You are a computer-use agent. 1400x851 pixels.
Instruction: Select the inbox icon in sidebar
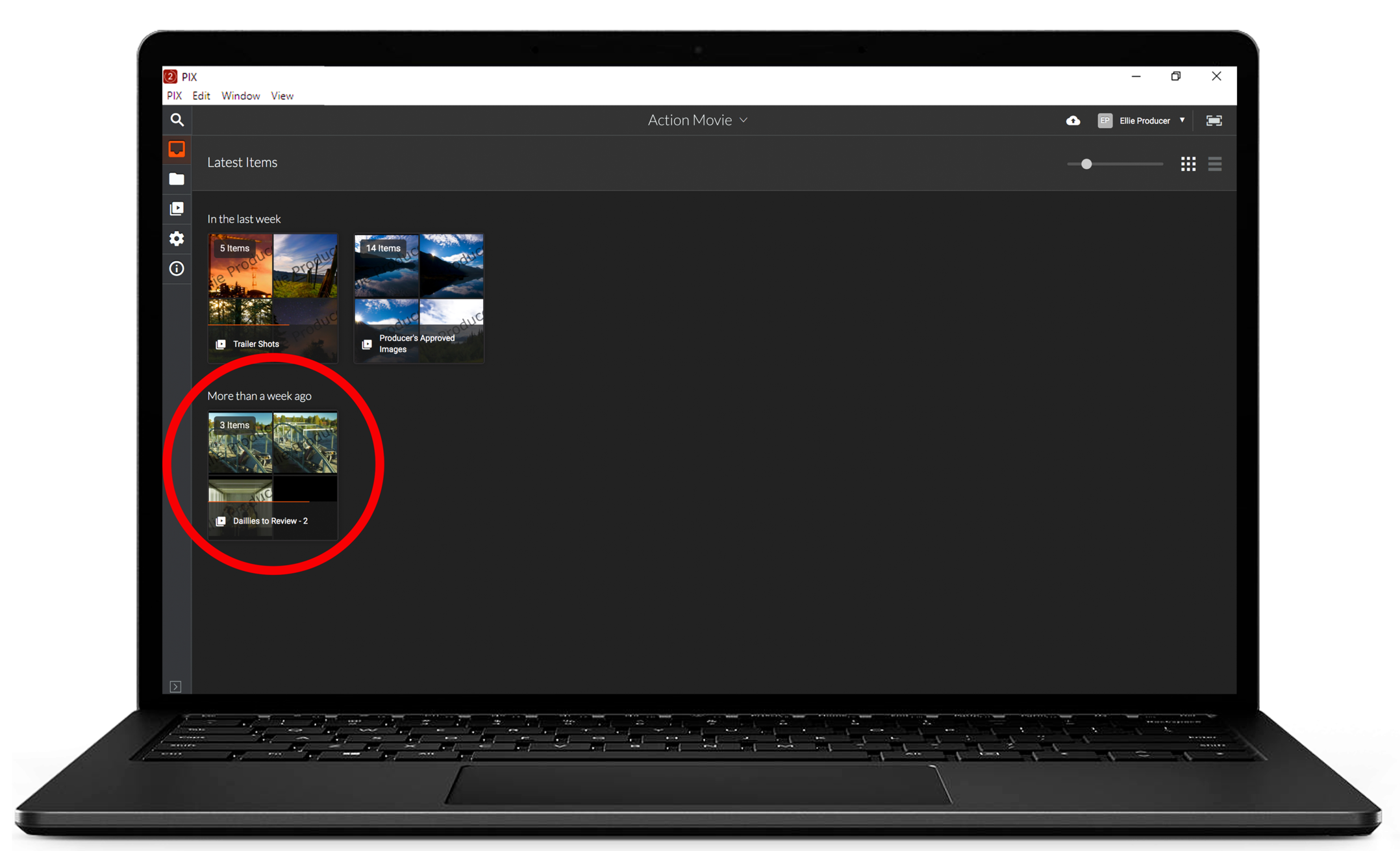177,149
